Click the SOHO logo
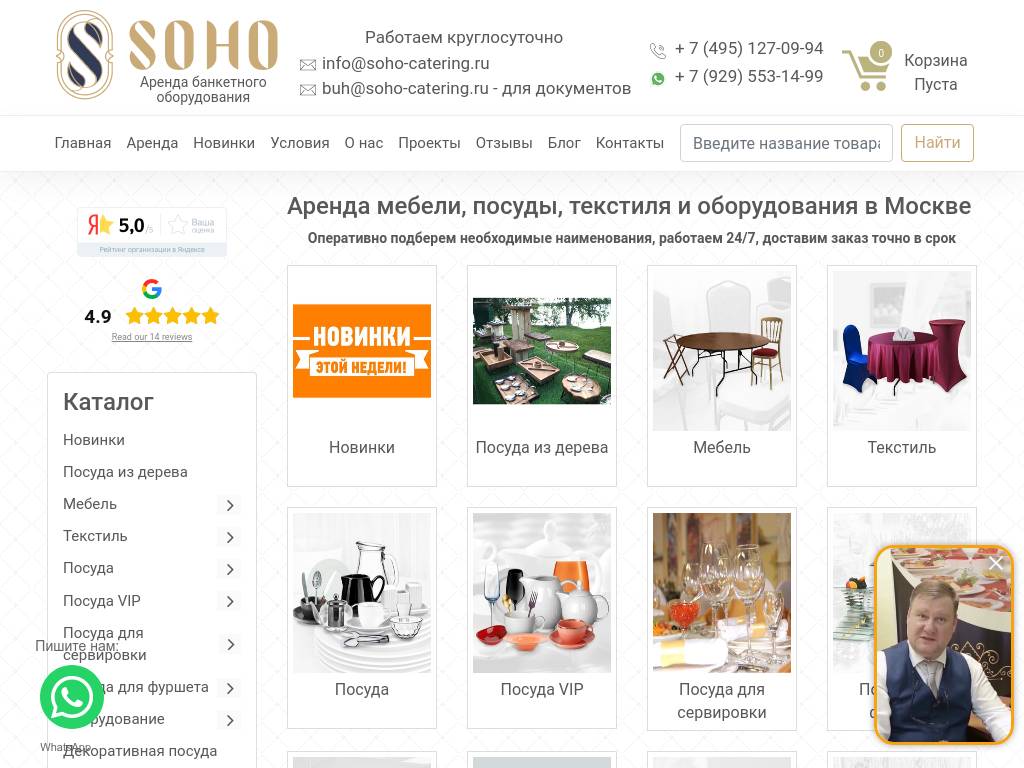Screen dimensions: 1024x768 168,56
